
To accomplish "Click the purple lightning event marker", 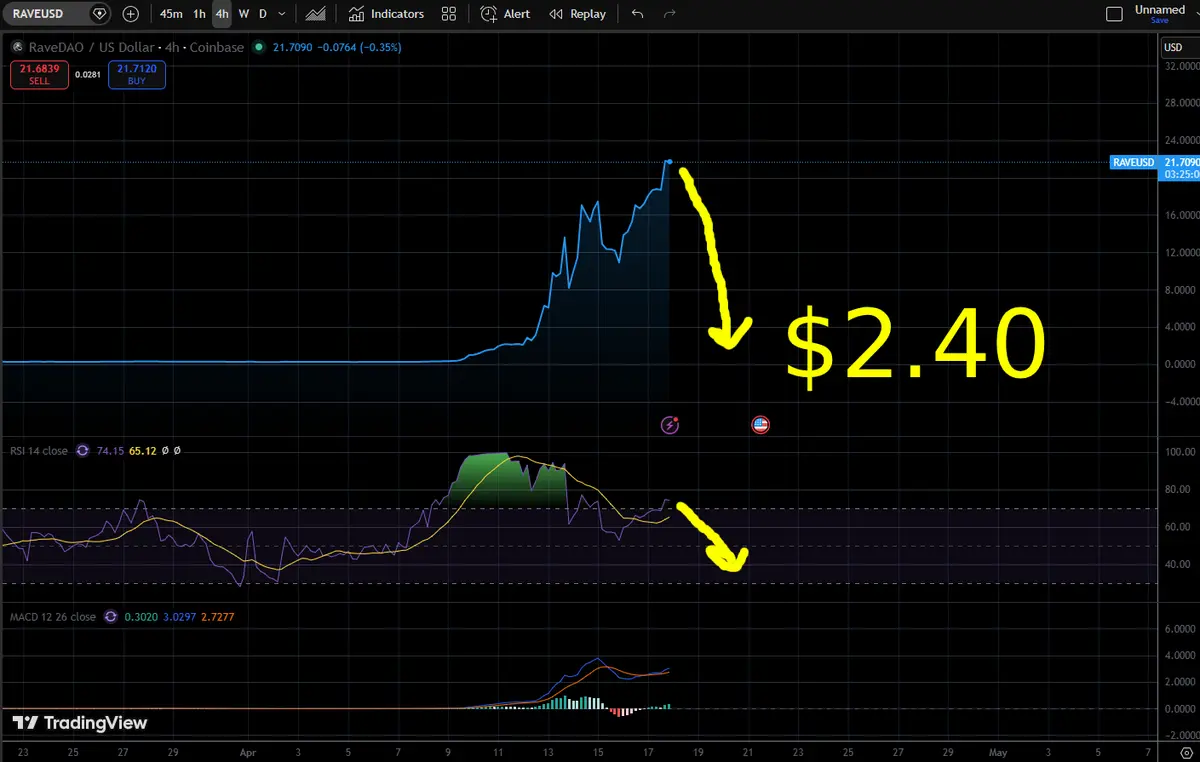I will 670,425.
